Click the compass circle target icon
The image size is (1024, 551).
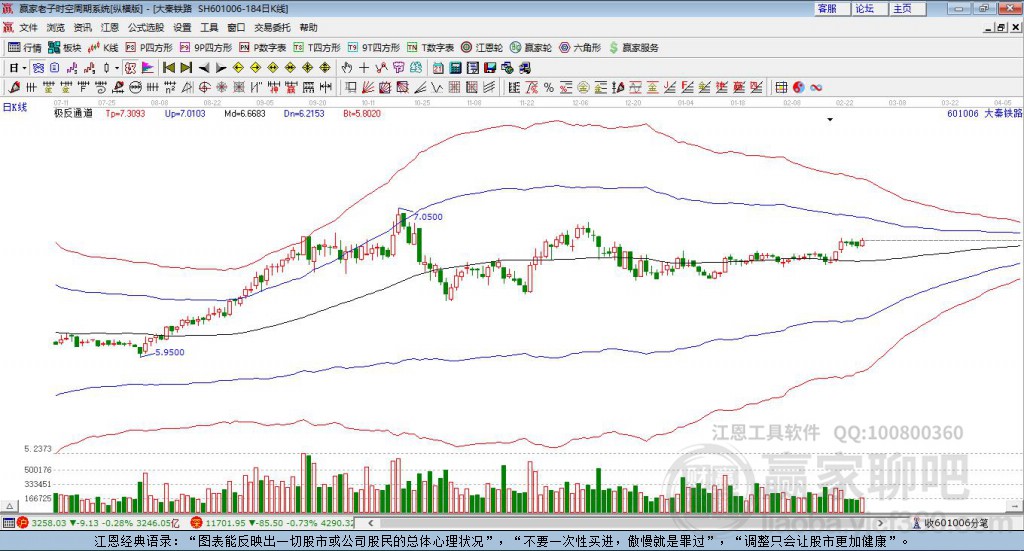[x=204, y=87]
